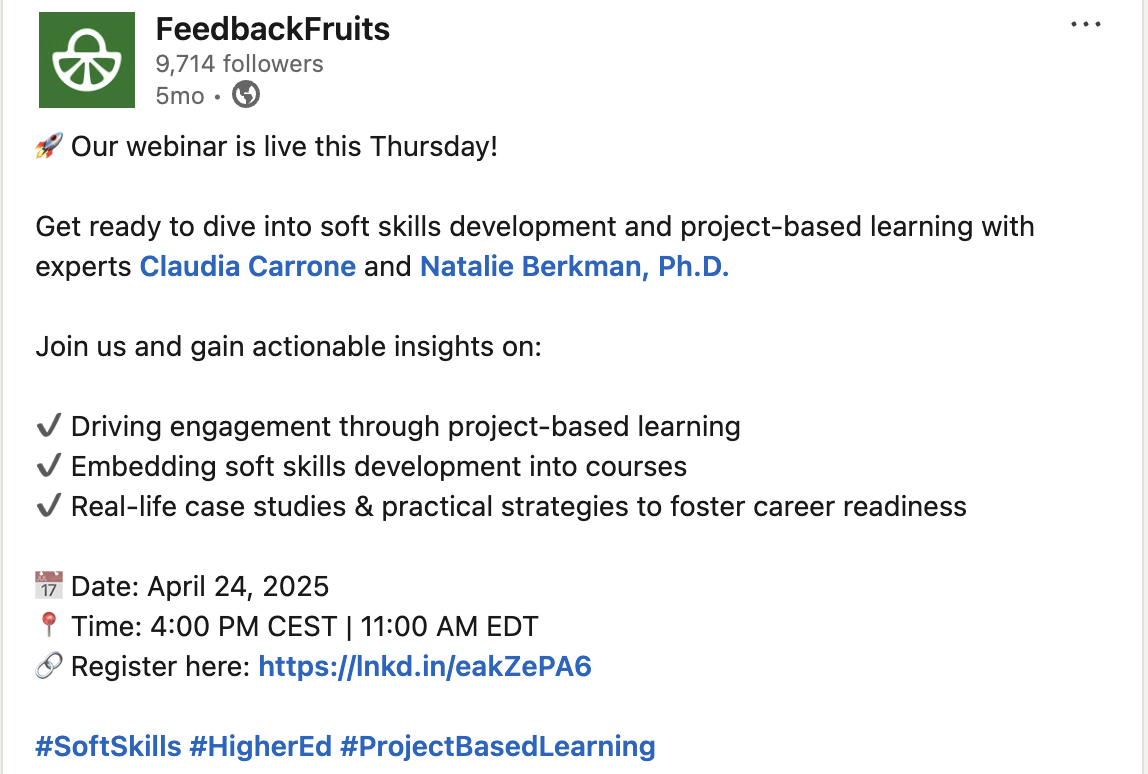
Task: Click the FeedbackFruits citrus logo
Action: pyautogui.click(x=86, y=60)
